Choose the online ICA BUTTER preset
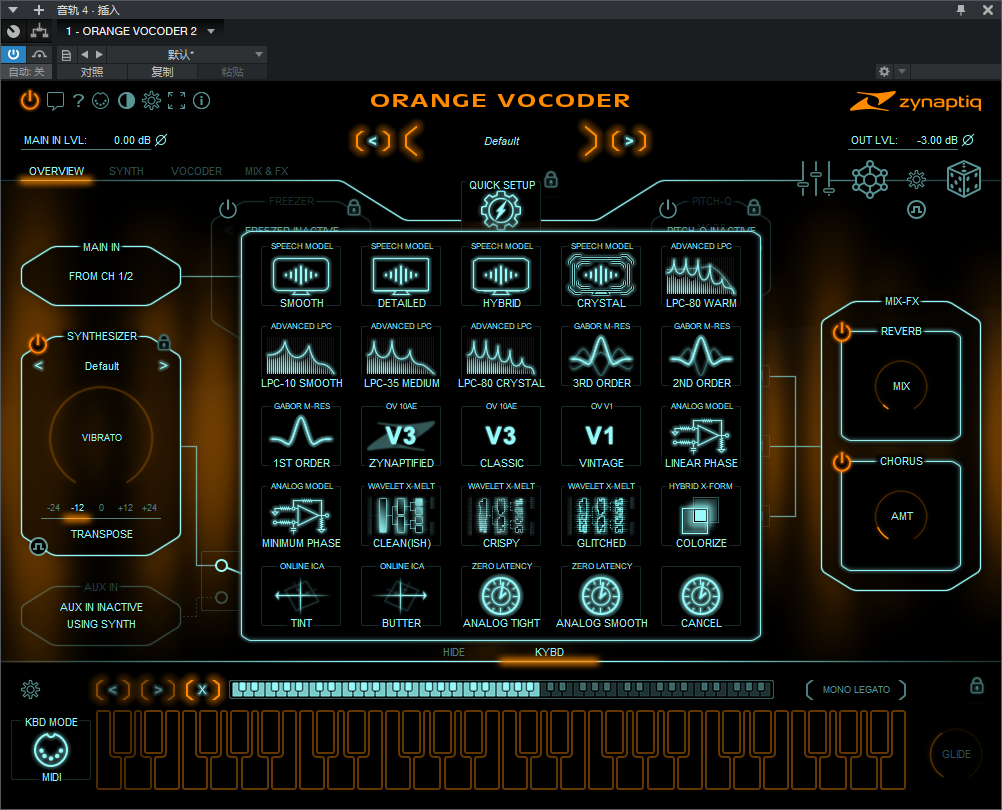The image size is (1002, 810). pyautogui.click(x=401, y=596)
